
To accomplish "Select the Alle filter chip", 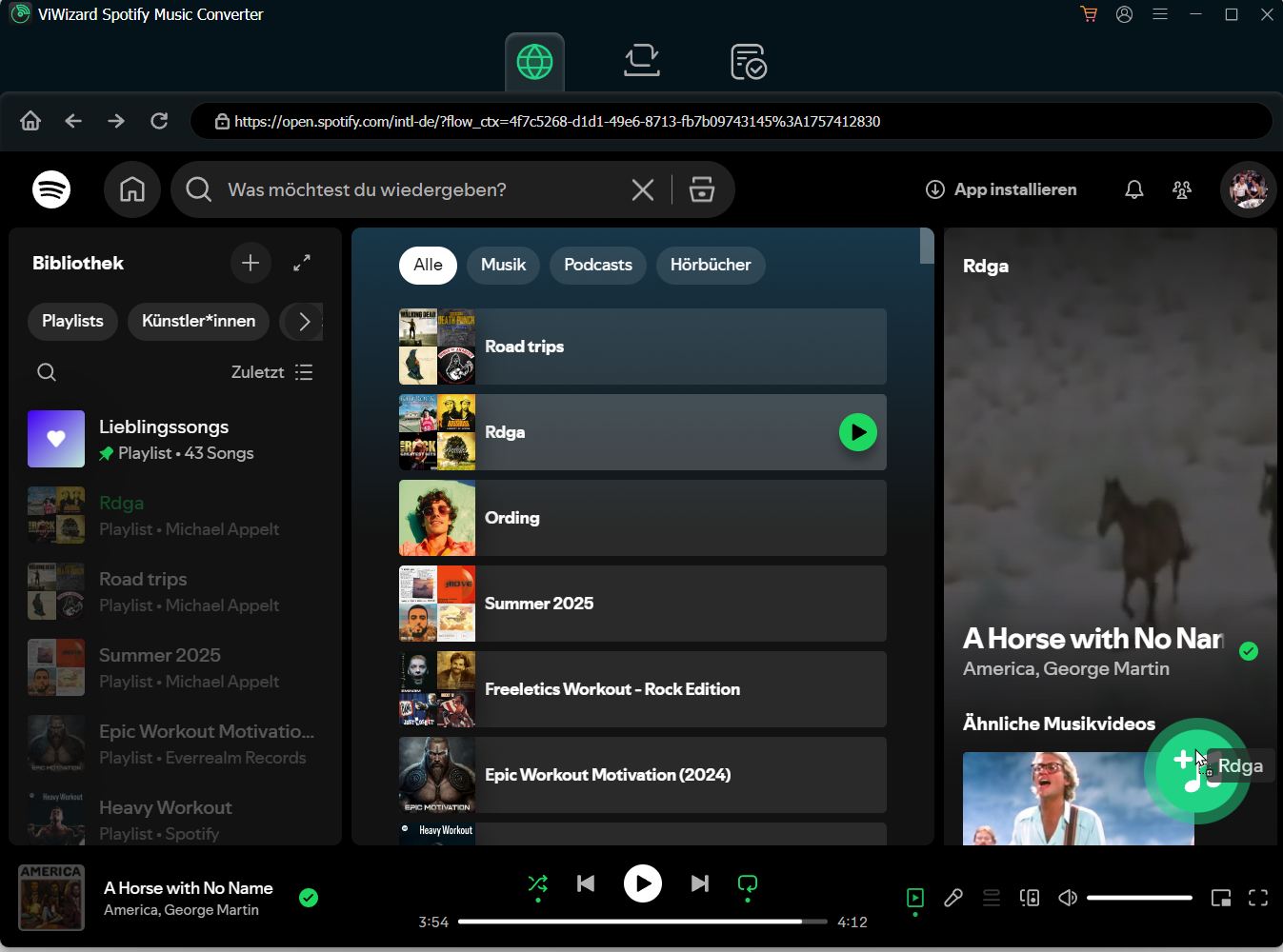I will pyautogui.click(x=428, y=265).
